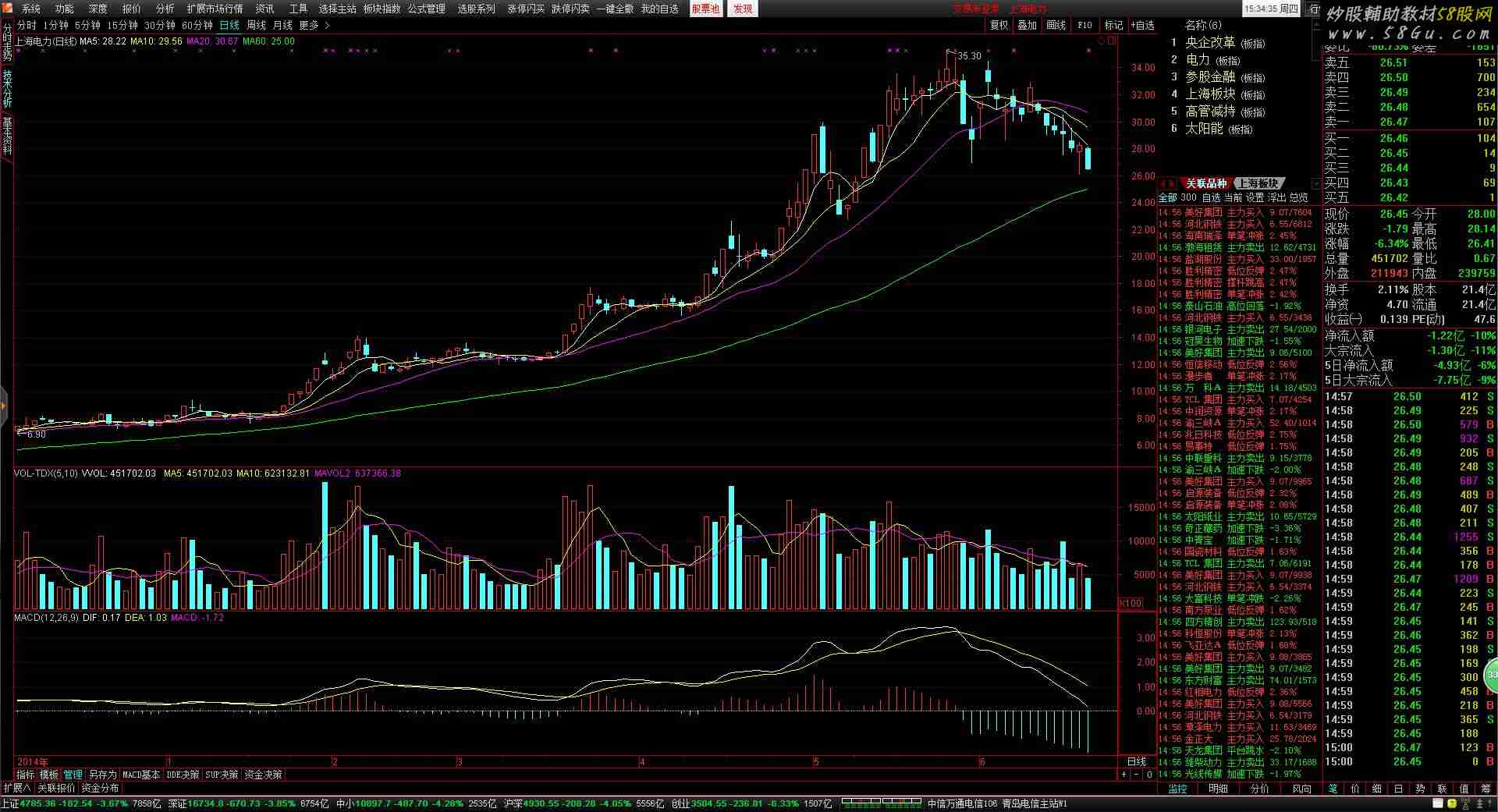This screenshot has height=812, width=1498.
Task: Click the 叠加 overlay button
Action: pyautogui.click(x=1027, y=26)
